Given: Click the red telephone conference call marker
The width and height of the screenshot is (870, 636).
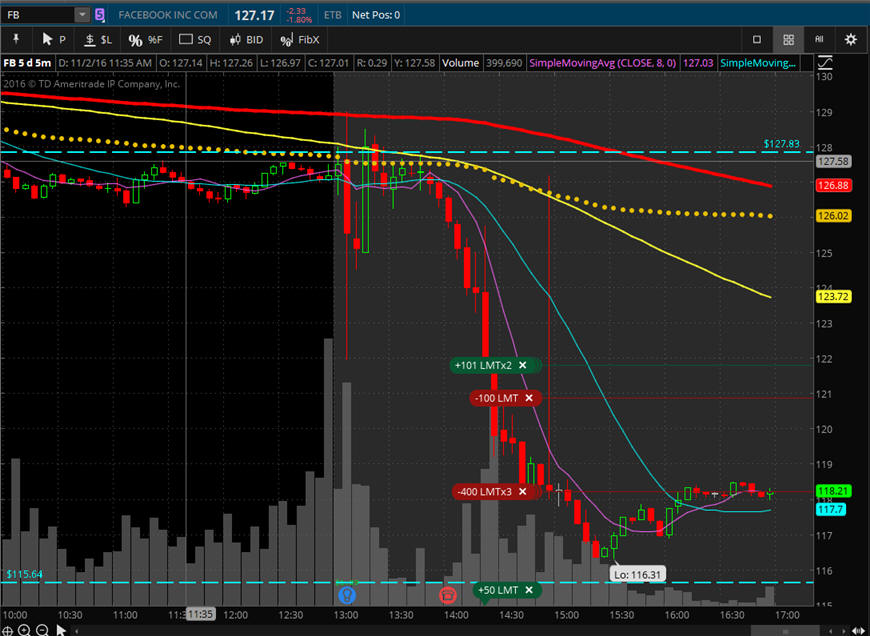Looking at the screenshot, I should [x=448, y=595].
